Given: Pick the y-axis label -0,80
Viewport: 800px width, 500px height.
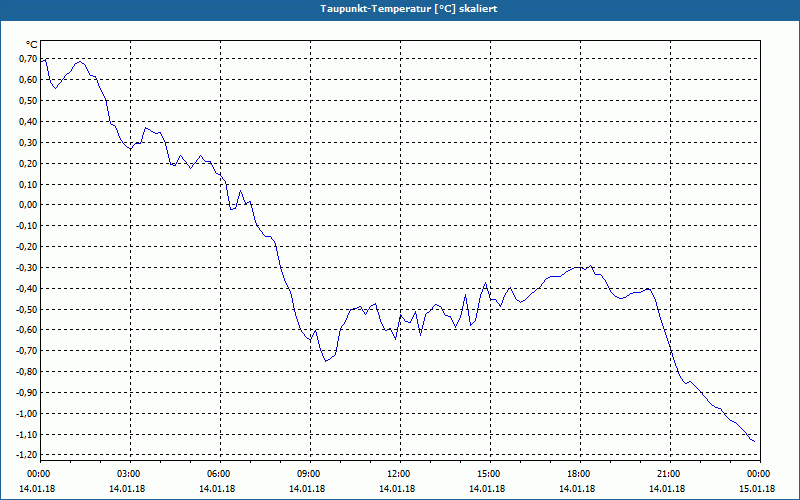Looking at the screenshot, I should click(x=27, y=371).
